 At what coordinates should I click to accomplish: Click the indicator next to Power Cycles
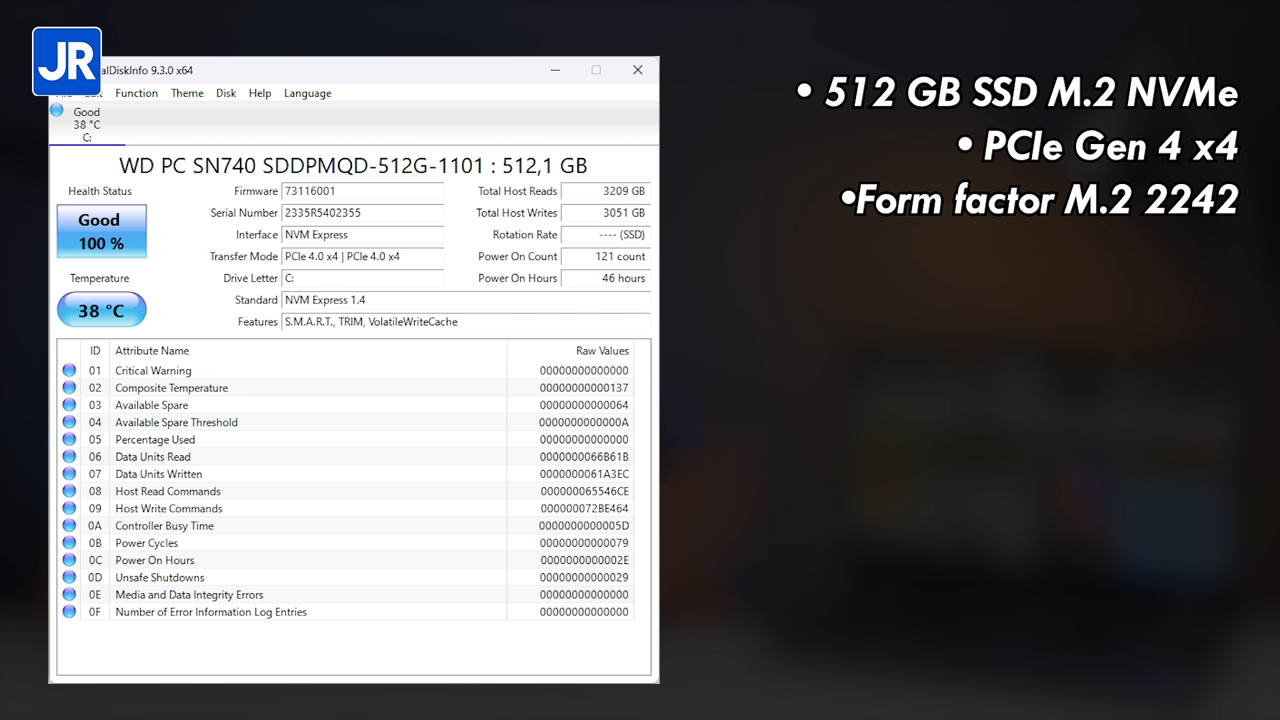[69, 542]
